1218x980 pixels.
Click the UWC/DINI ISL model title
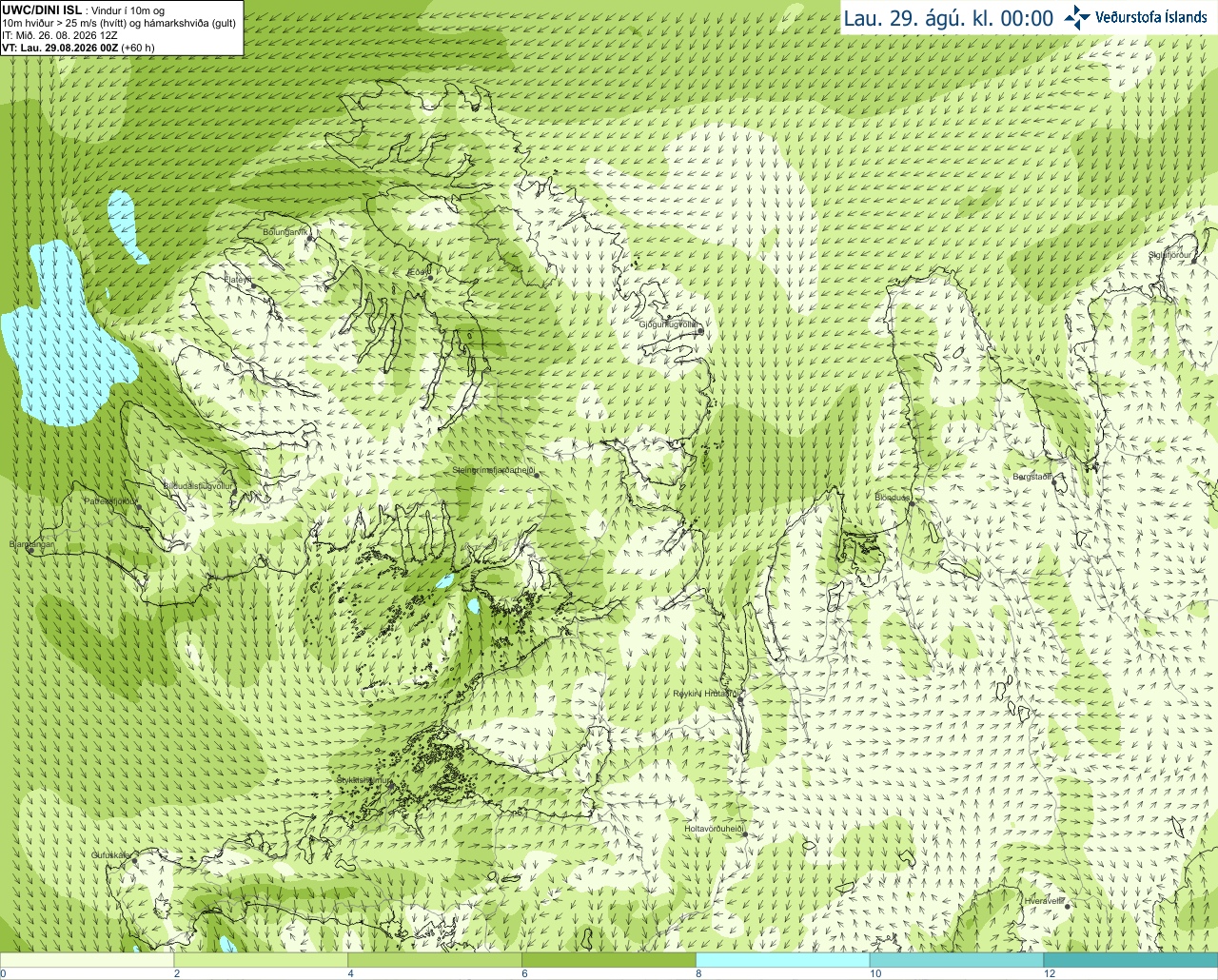click(x=42, y=10)
